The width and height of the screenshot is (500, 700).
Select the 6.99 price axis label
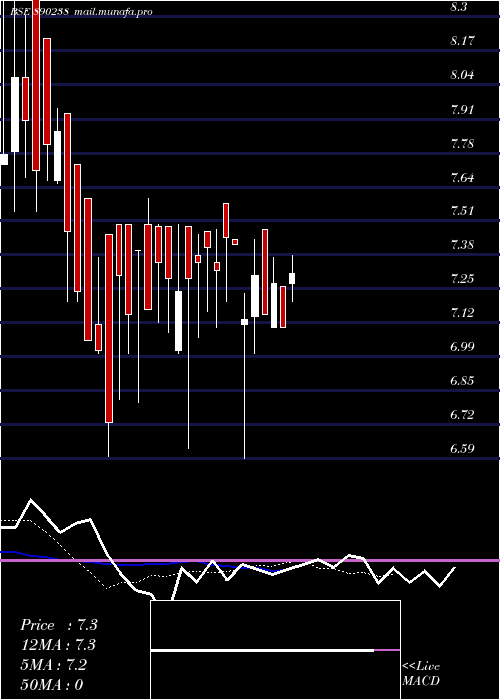coord(462,347)
